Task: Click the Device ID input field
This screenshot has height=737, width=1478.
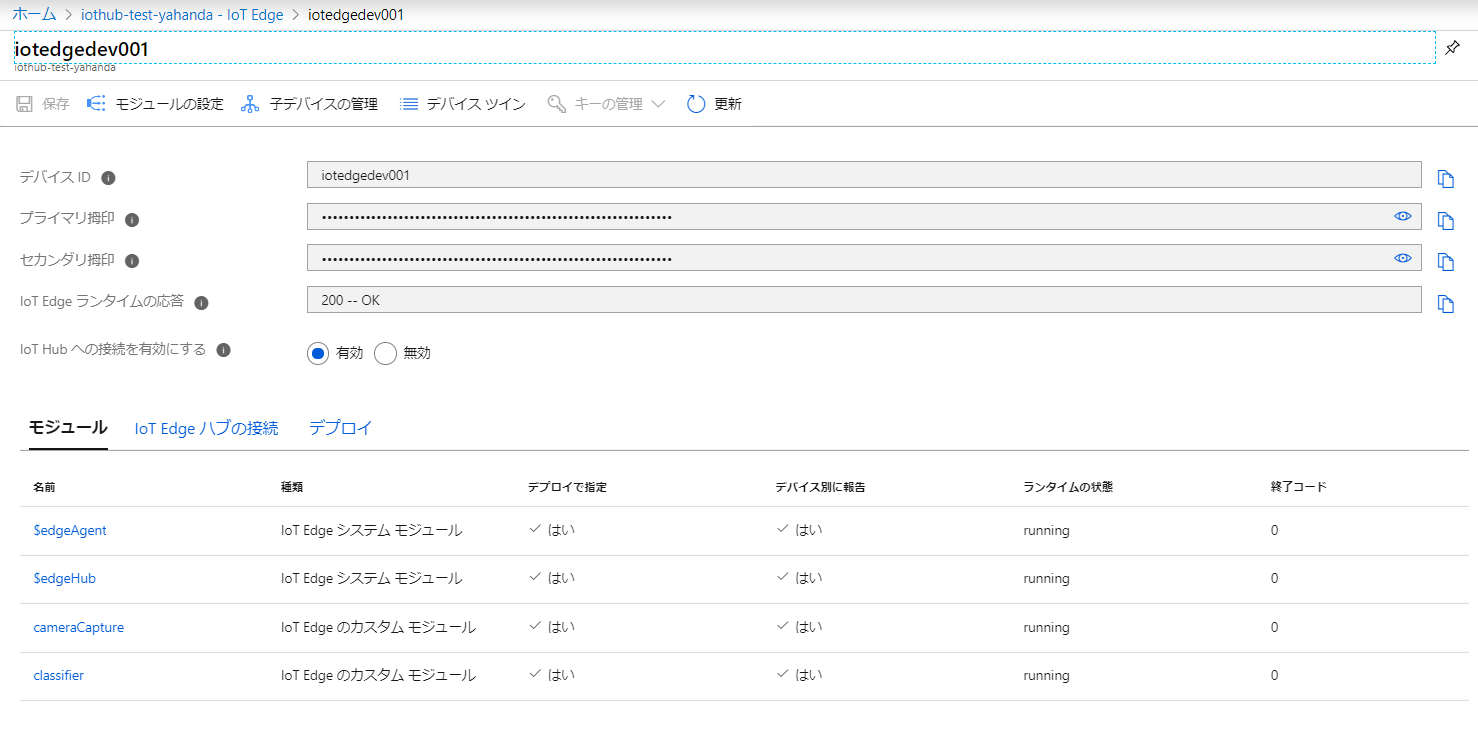Action: coord(864,175)
